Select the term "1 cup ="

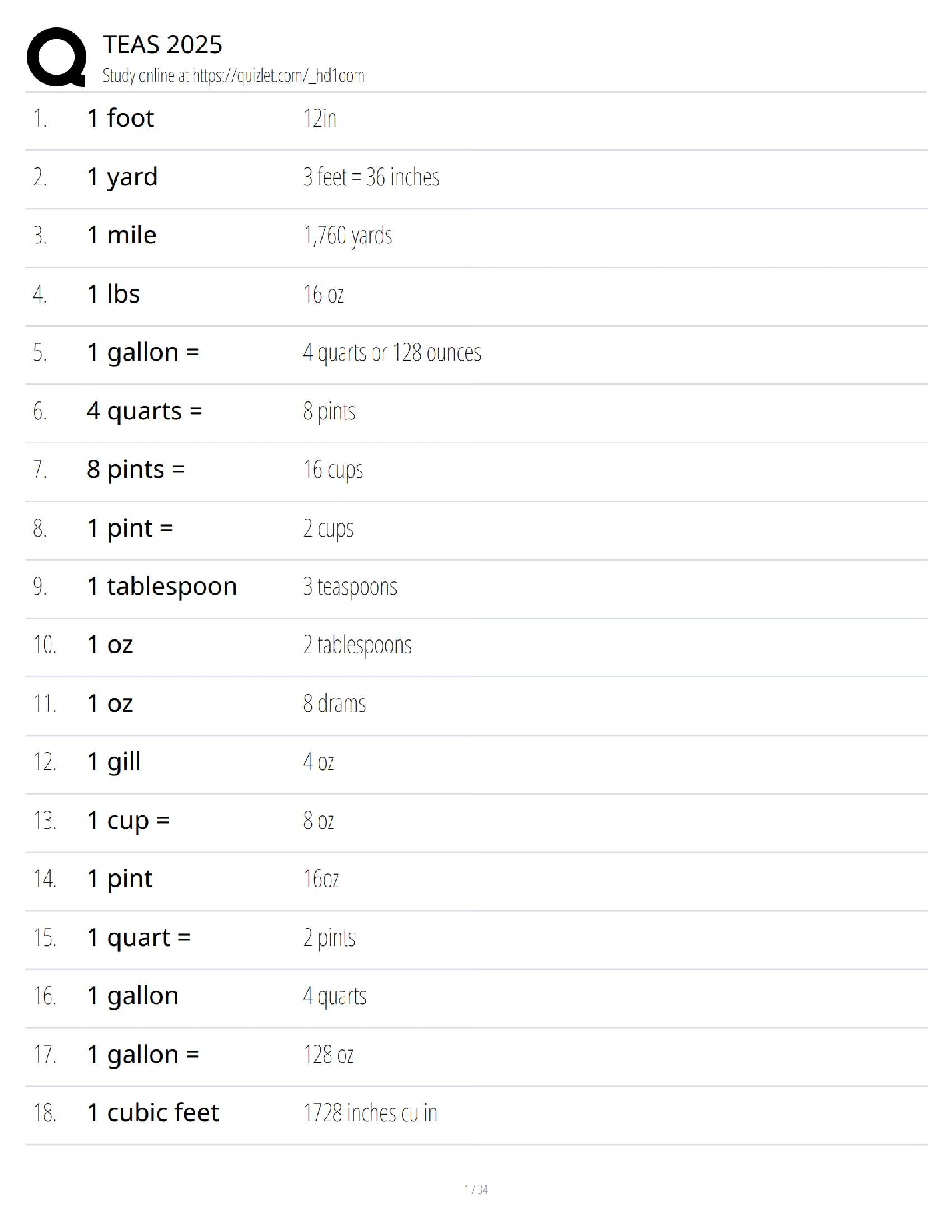128,821
